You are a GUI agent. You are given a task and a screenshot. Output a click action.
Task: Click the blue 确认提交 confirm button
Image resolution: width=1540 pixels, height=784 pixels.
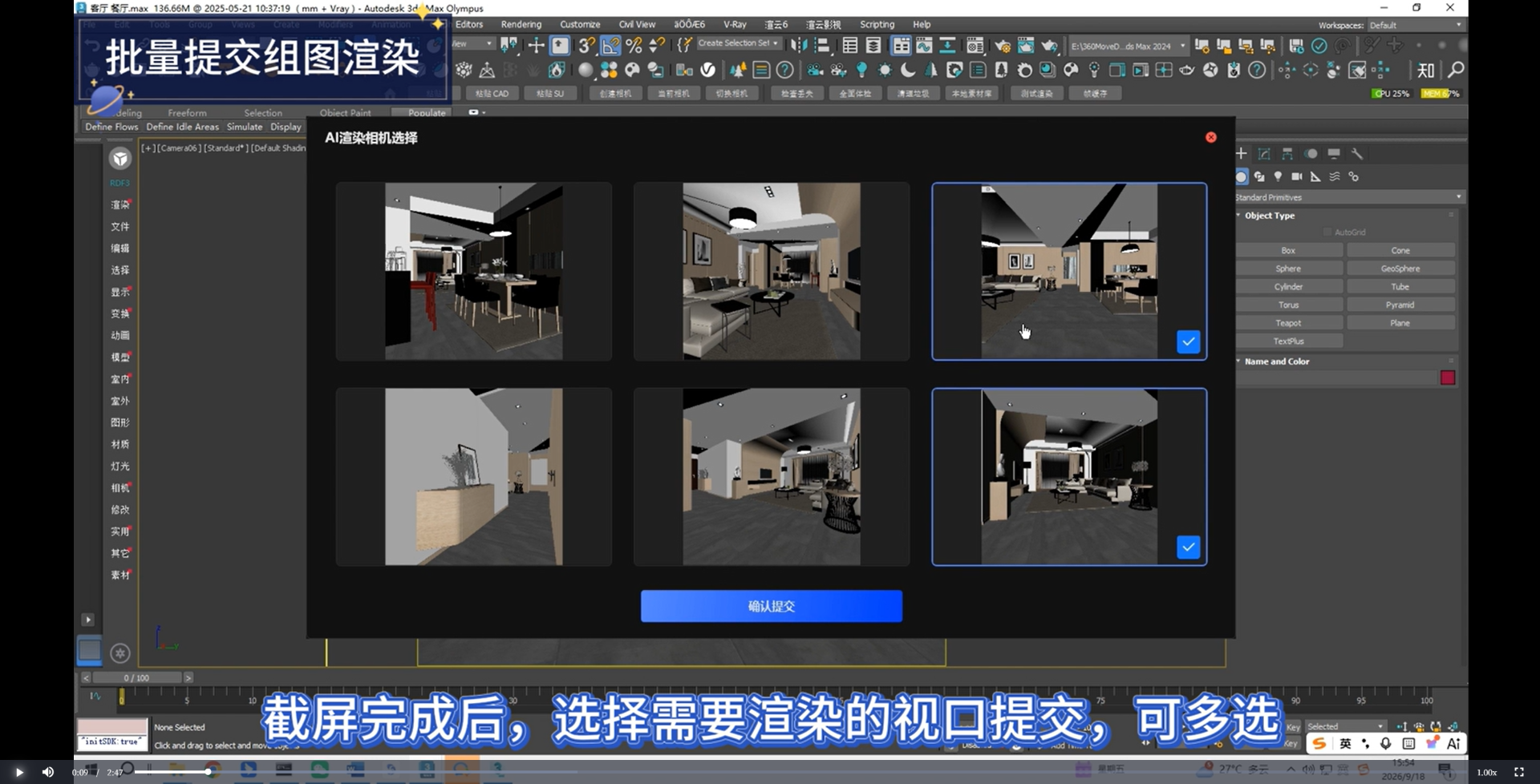[x=772, y=607]
